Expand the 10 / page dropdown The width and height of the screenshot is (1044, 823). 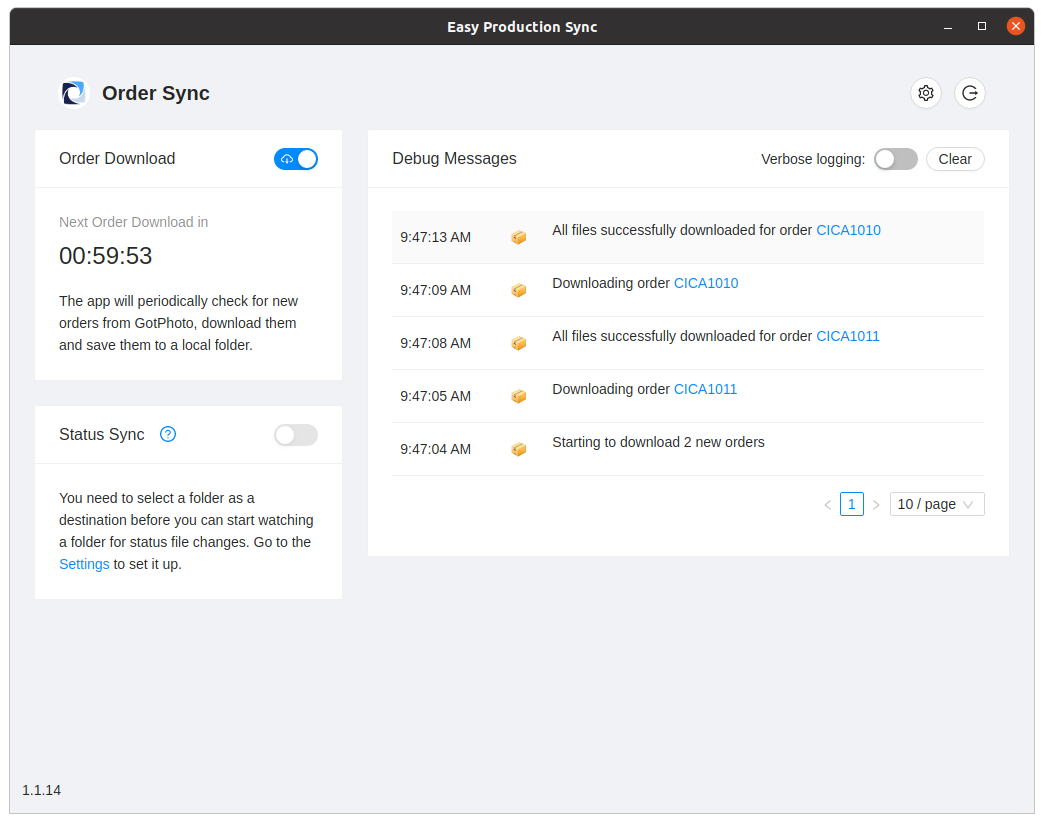click(x=937, y=504)
